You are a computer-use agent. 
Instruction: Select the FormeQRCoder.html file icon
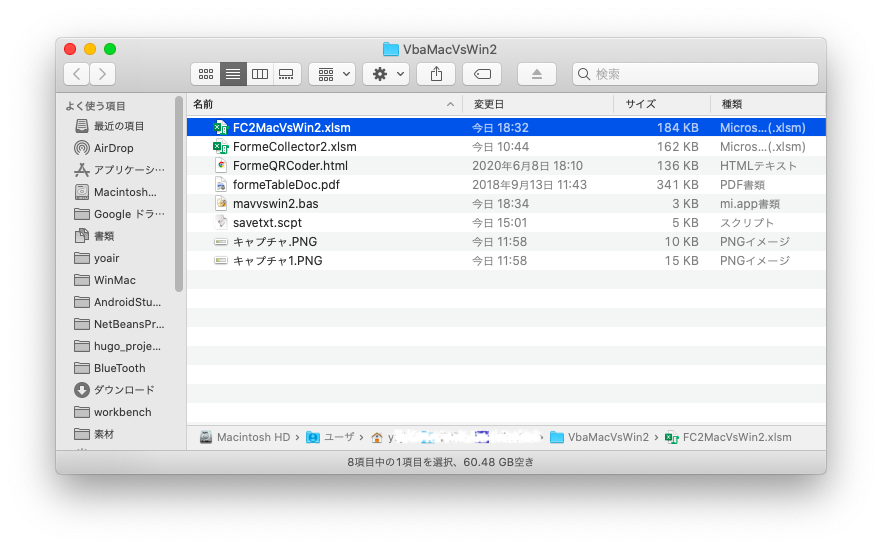tap(221, 166)
